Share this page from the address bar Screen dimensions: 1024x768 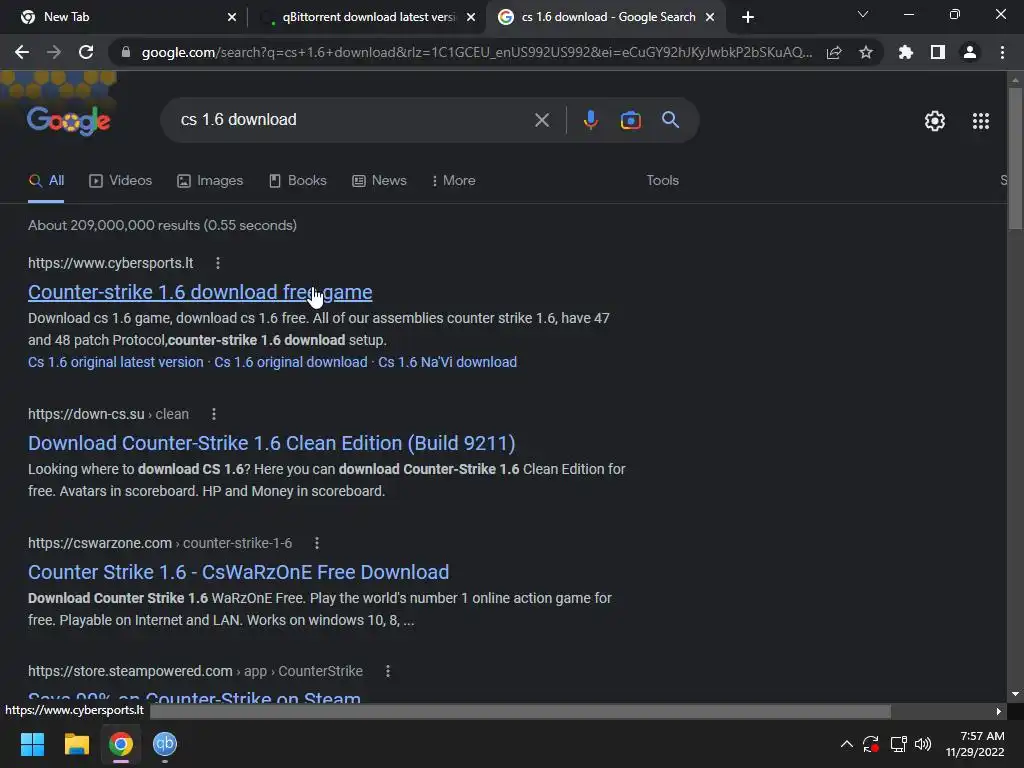[834, 52]
